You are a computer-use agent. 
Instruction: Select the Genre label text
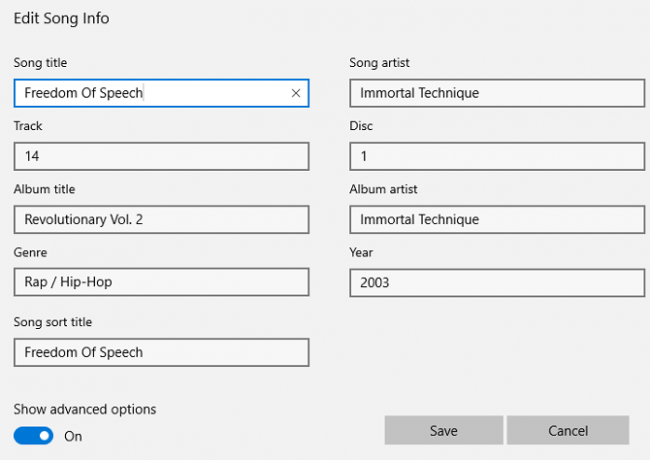30,252
